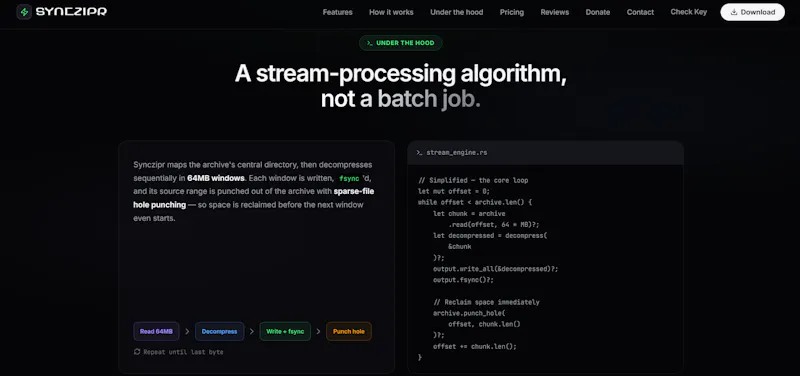Click the '// Reclaim space immediately' comment
Screen dimensions: 800x376
pyautogui.click(x=486, y=302)
